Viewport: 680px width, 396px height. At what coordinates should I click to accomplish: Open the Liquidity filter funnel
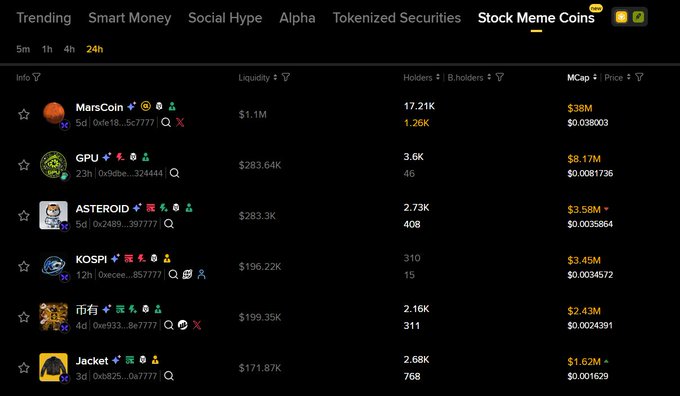(x=286, y=77)
